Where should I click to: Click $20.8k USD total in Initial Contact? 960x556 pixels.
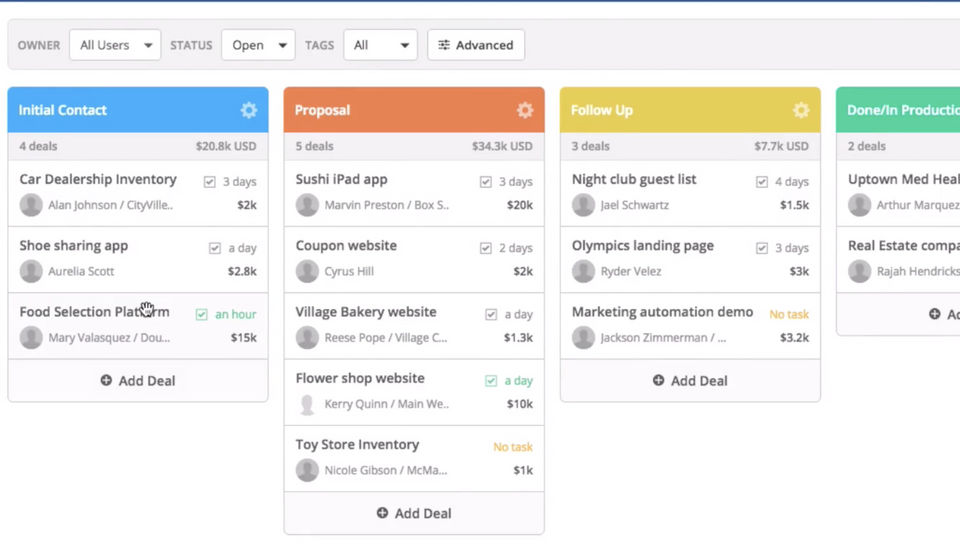226,146
